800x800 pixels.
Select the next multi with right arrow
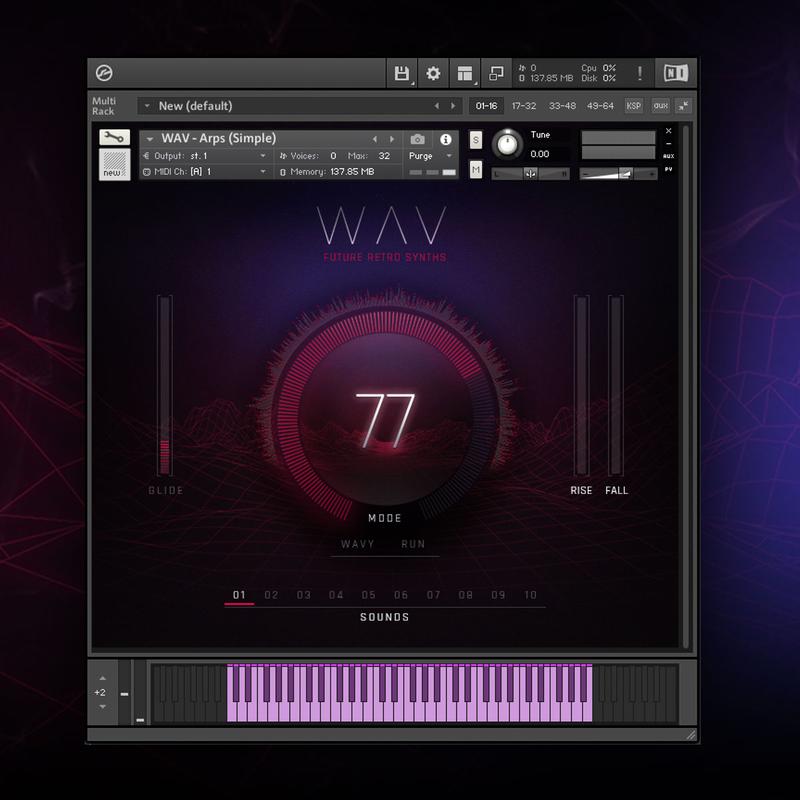453,106
